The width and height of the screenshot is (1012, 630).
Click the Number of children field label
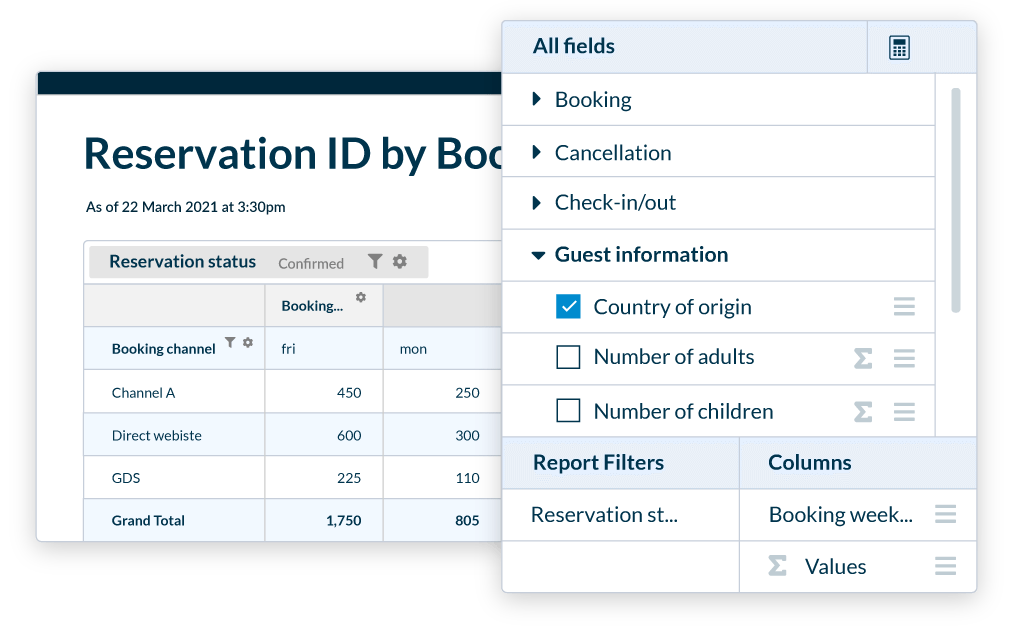[x=683, y=412]
